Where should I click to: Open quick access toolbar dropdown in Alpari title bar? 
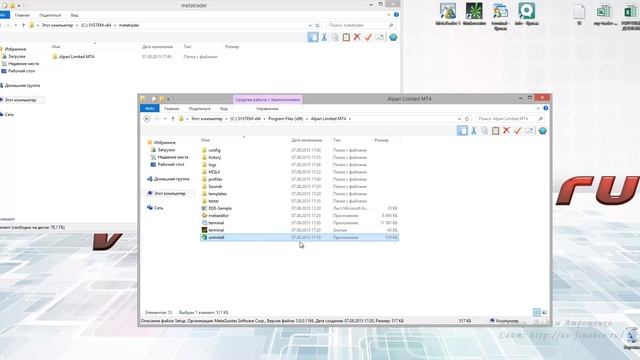168,99
